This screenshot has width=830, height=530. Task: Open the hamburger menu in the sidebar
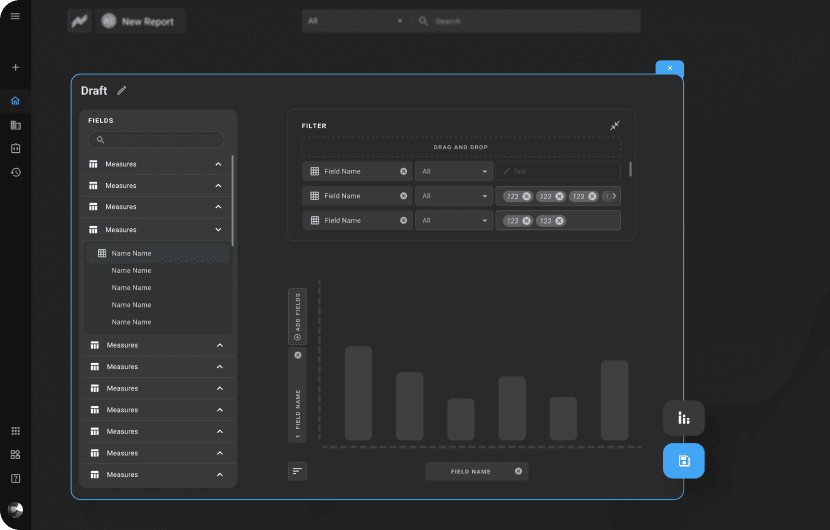coord(15,16)
